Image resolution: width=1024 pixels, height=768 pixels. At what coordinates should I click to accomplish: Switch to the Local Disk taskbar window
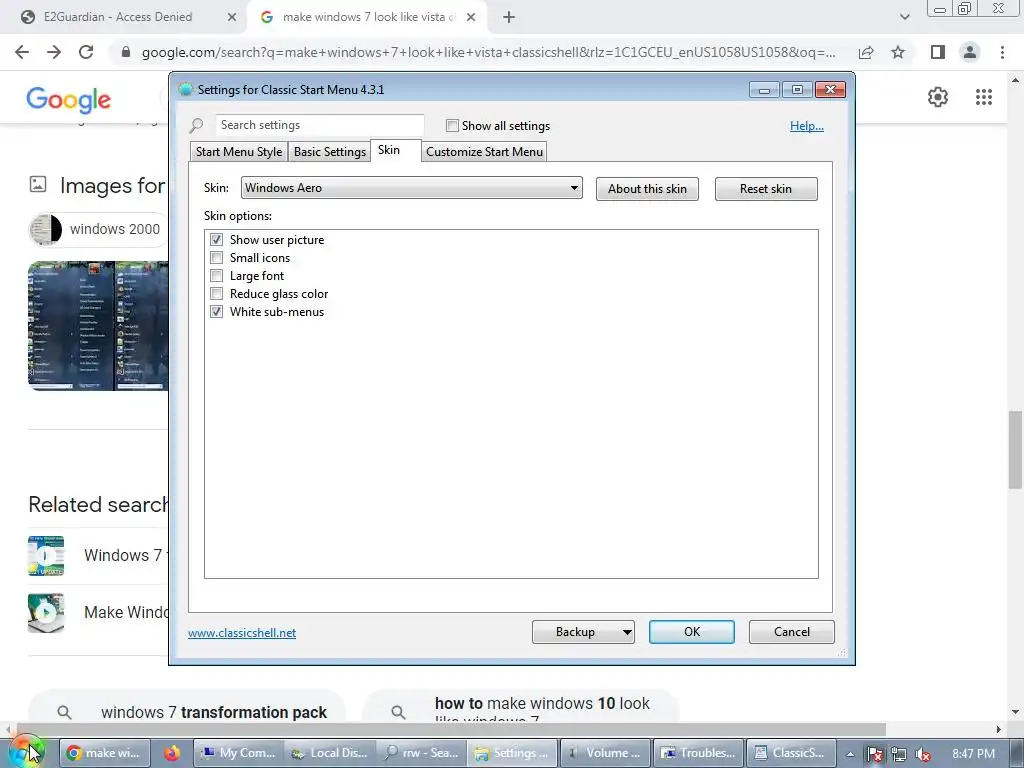(331, 753)
